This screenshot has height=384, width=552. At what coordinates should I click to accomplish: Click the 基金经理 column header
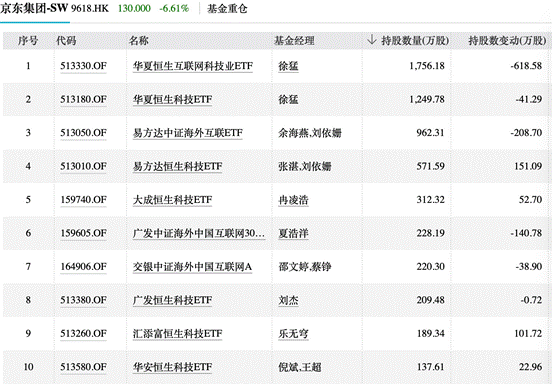(x=294, y=41)
